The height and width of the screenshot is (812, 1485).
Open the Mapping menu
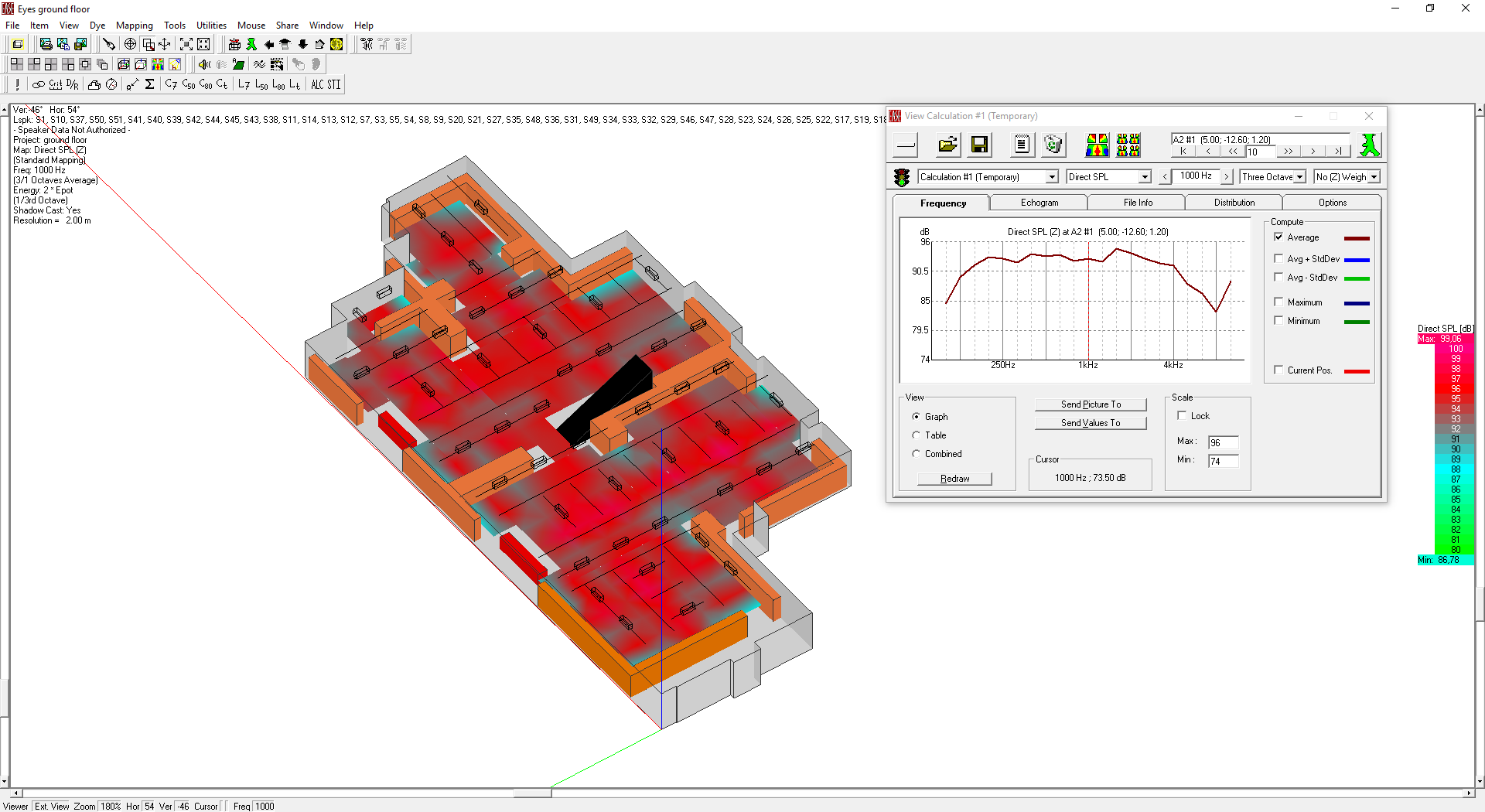point(134,26)
